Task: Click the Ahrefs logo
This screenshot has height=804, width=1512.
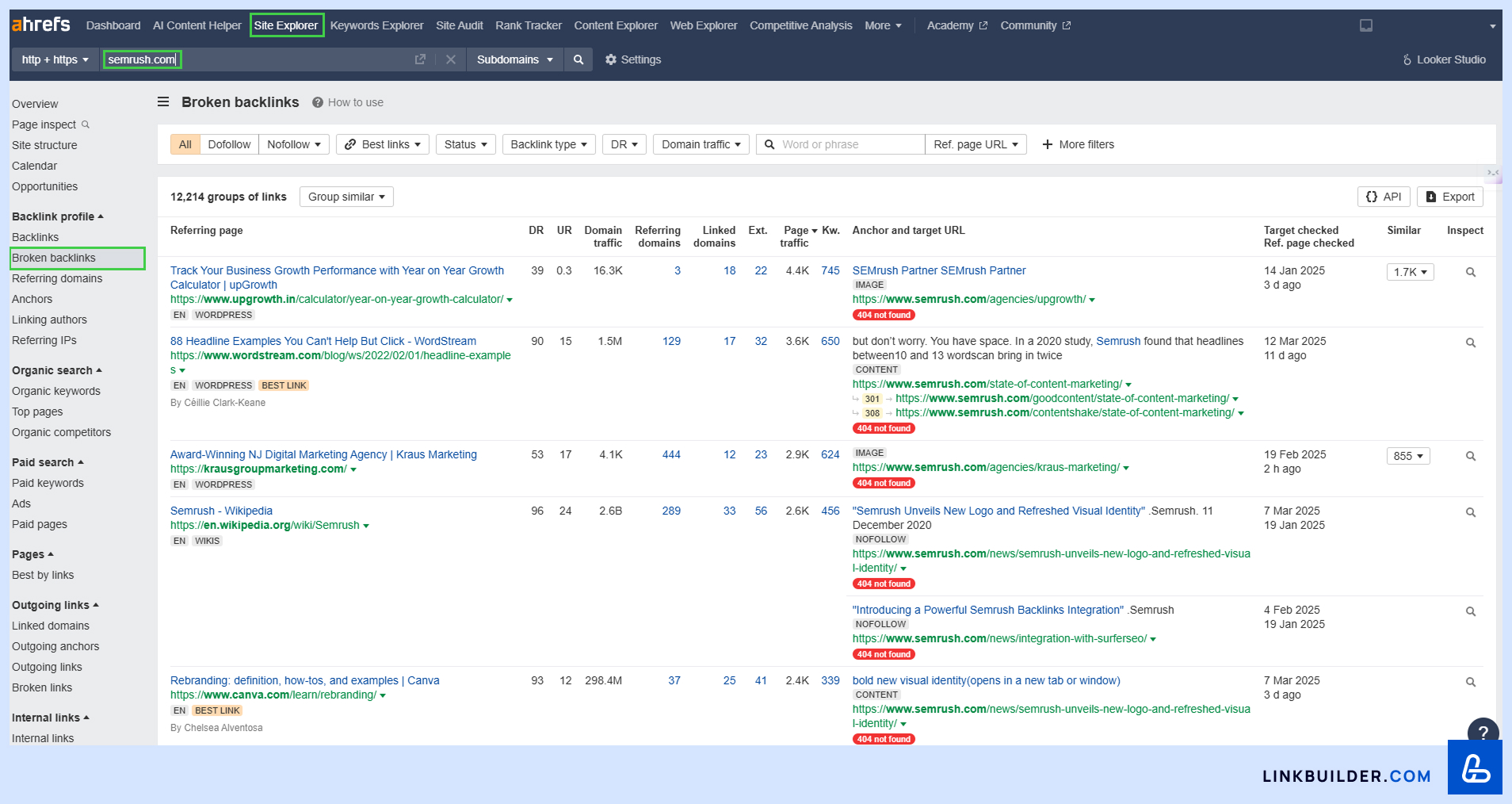Action: coord(41,25)
